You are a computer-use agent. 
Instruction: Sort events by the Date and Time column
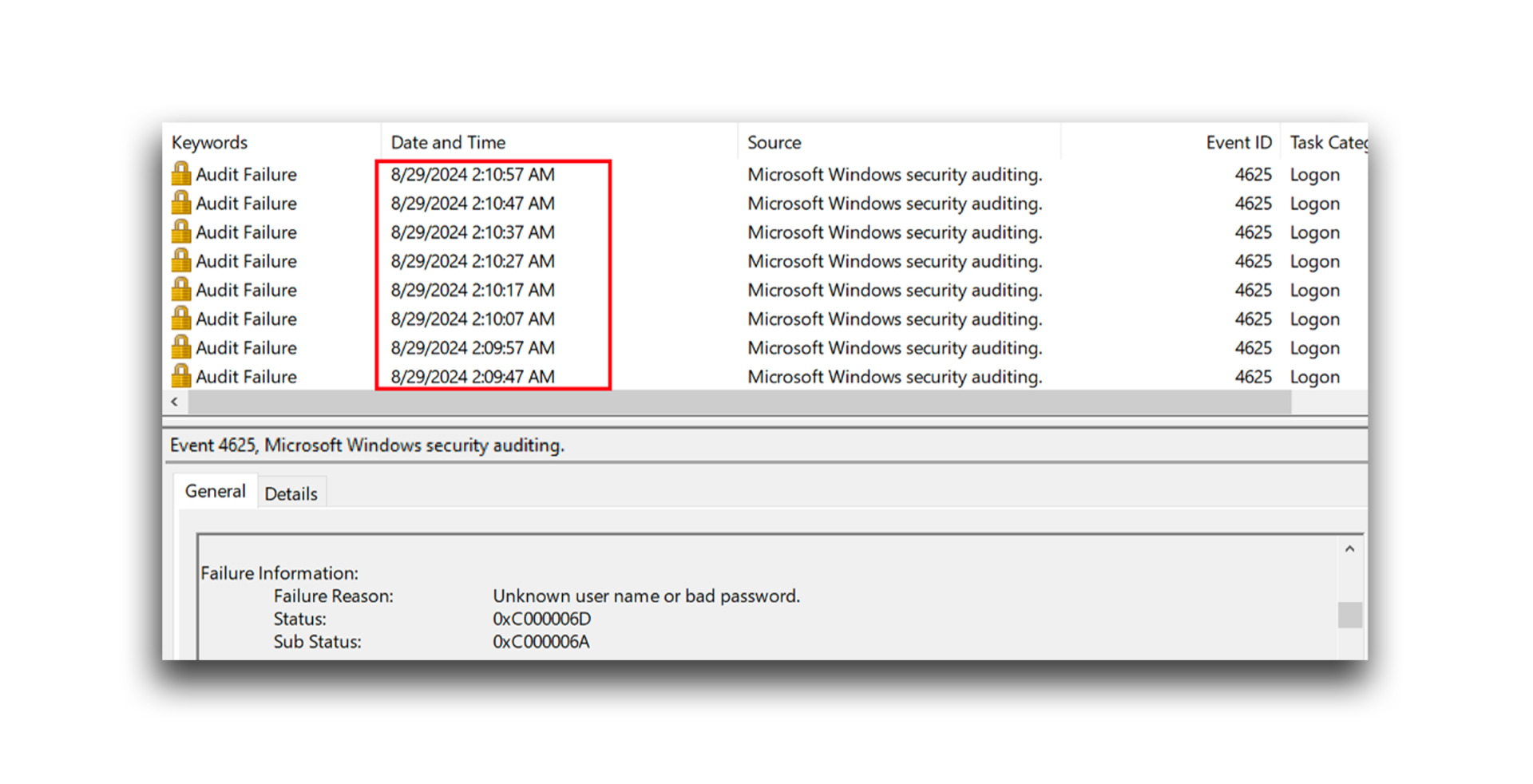coord(448,141)
